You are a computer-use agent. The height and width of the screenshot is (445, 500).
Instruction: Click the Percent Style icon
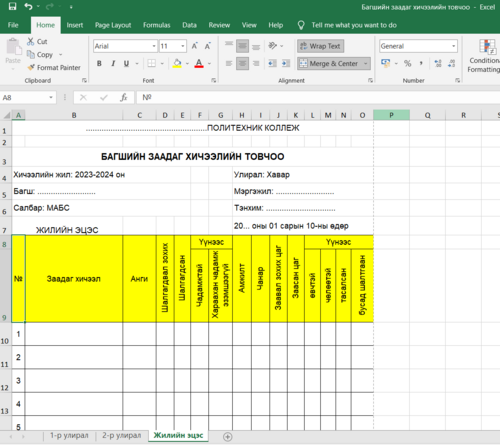click(x=407, y=63)
